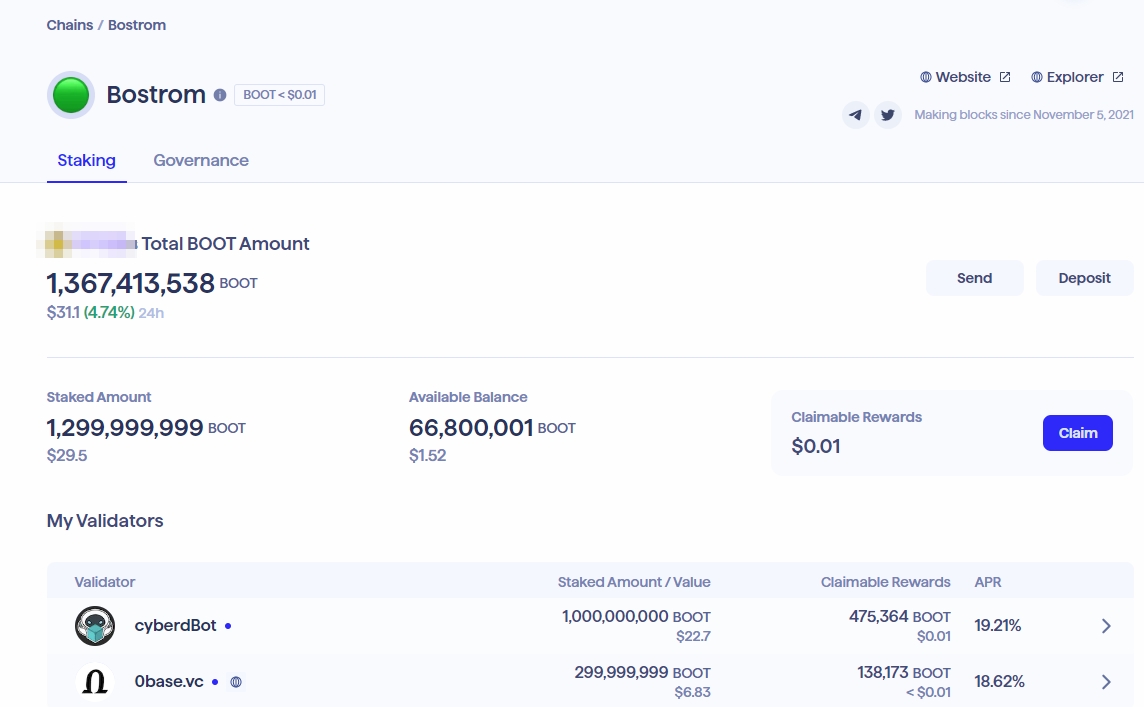This screenshot has height=707, width=1144.
Task: Click the Bostrom green circle logo
Action: (x=71, y=95)
